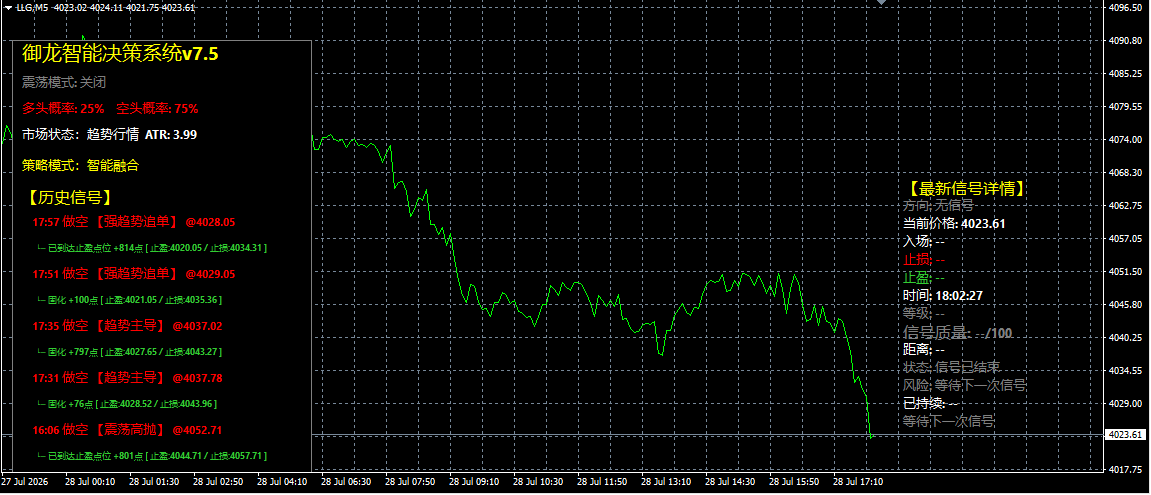Click the 27 Jul 2026 date label

click(26, 482)
